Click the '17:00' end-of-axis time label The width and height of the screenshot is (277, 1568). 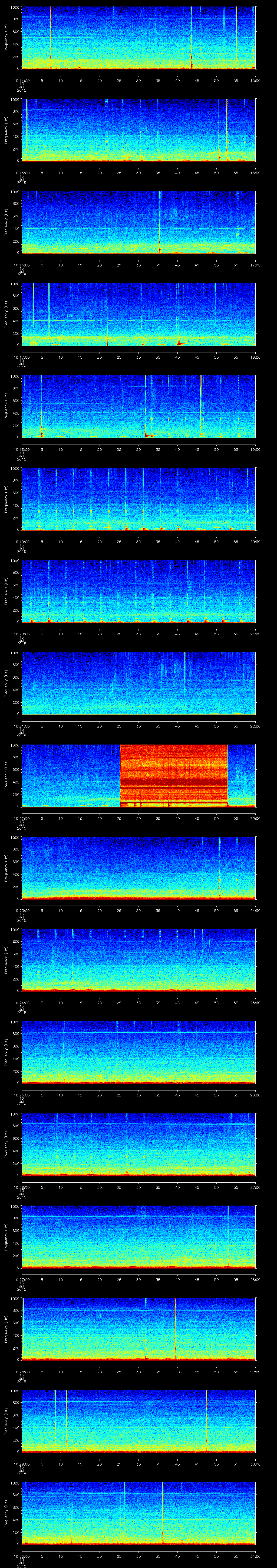click(x=256, y=265)
